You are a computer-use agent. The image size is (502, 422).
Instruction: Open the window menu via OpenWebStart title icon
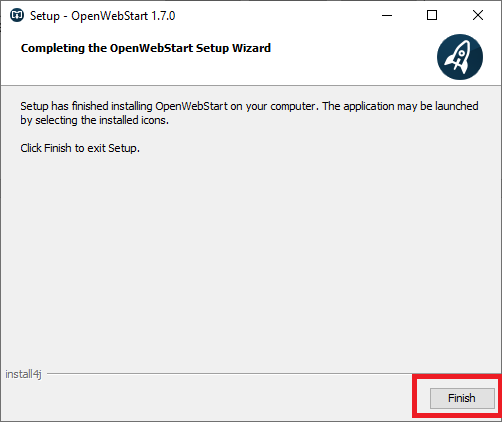pyautogui.click(x=17, y=15)
